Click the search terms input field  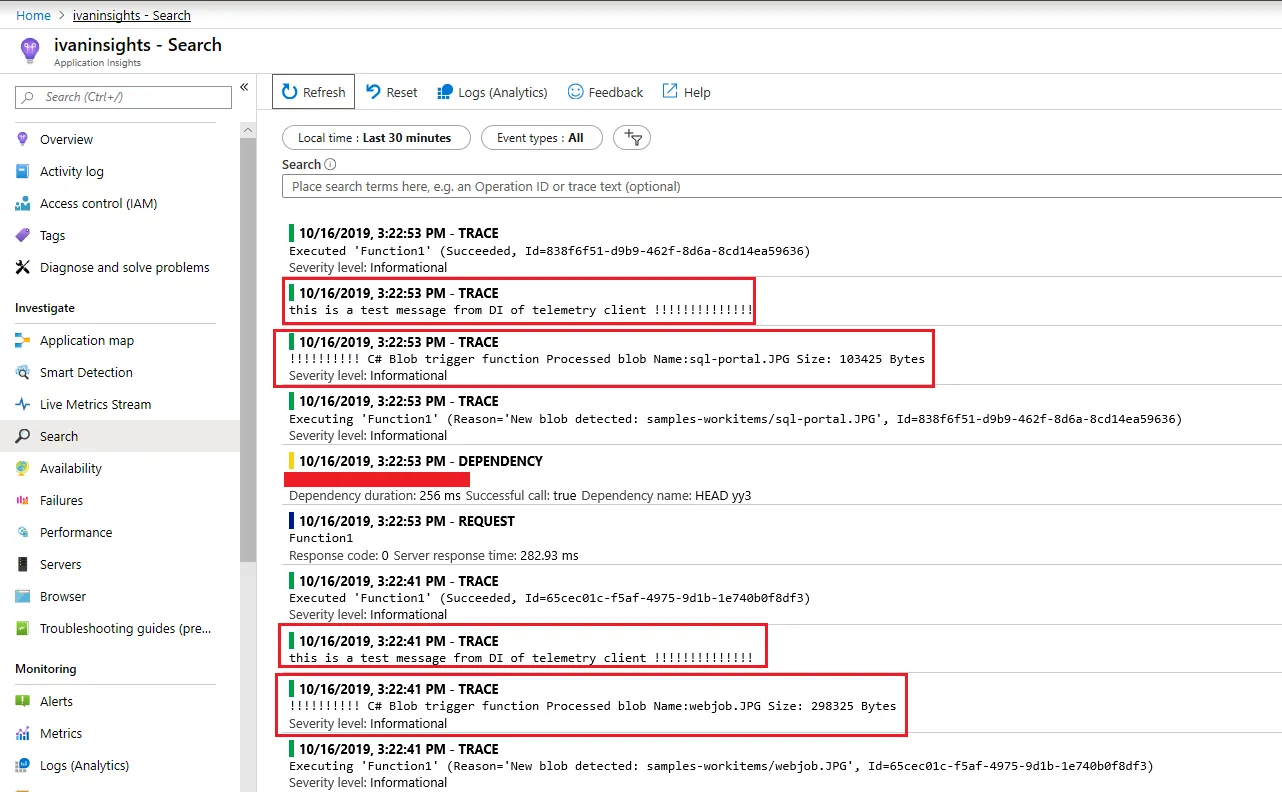point(782,186)
